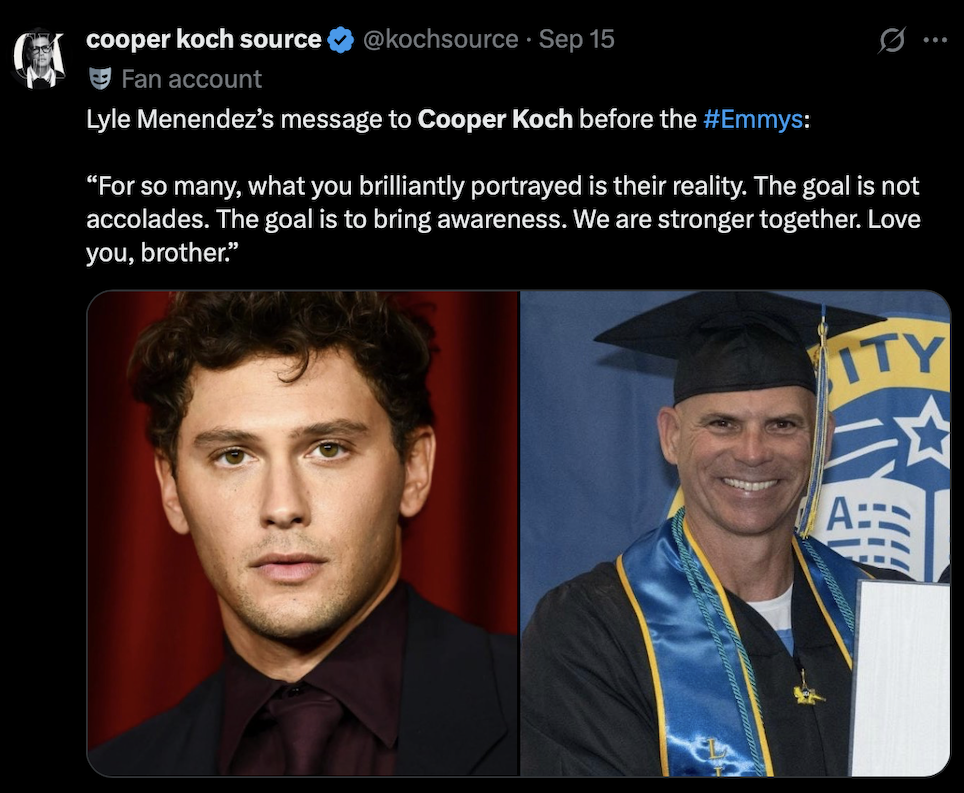
Task: Open the "cooper koch source" display name
Action: (x=204, y=40)
